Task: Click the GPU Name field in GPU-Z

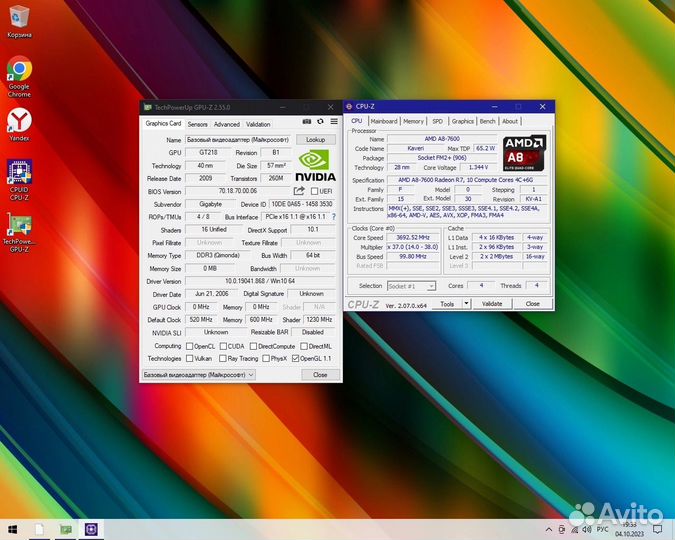Action: (x=238, y=140)
